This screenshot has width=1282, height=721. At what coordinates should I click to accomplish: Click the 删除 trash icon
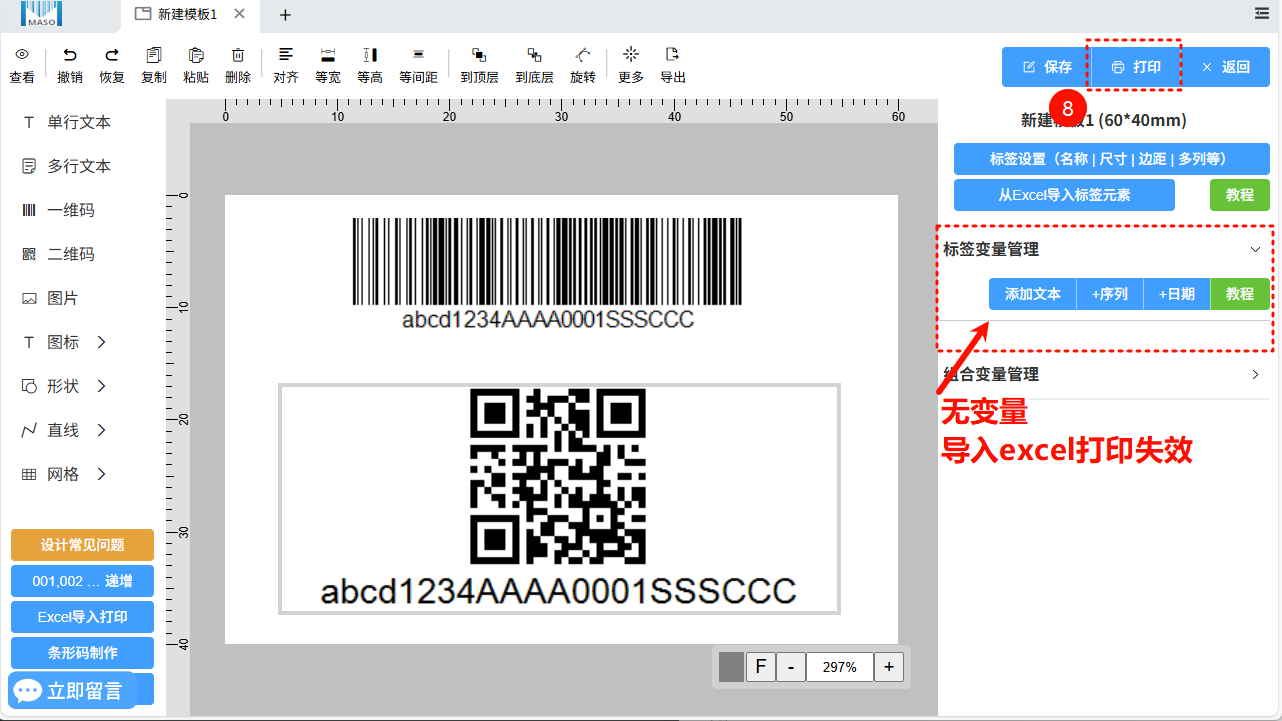pos(238,55)
